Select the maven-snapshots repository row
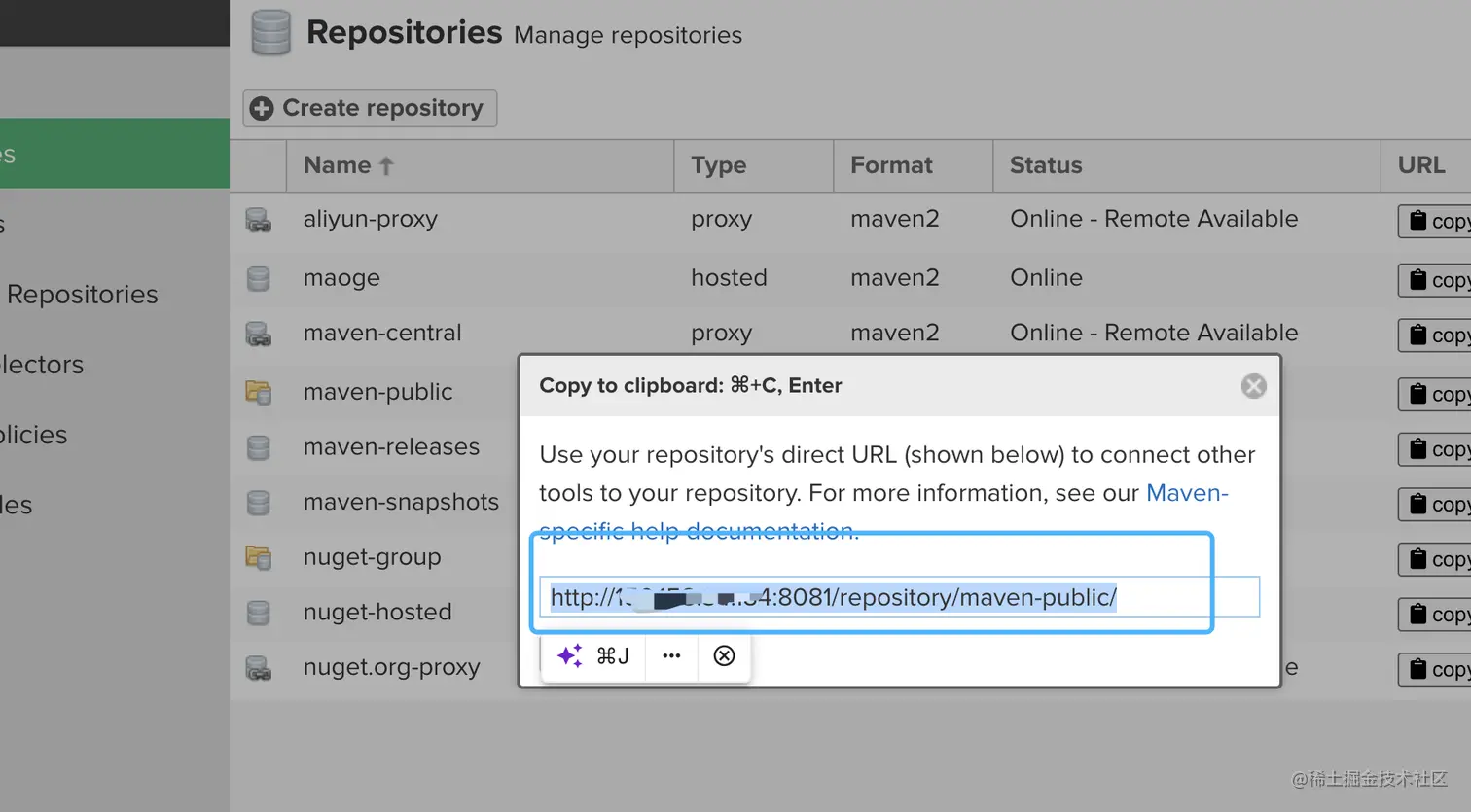This screenshot has width=1471, height=812. pos(401,502)
